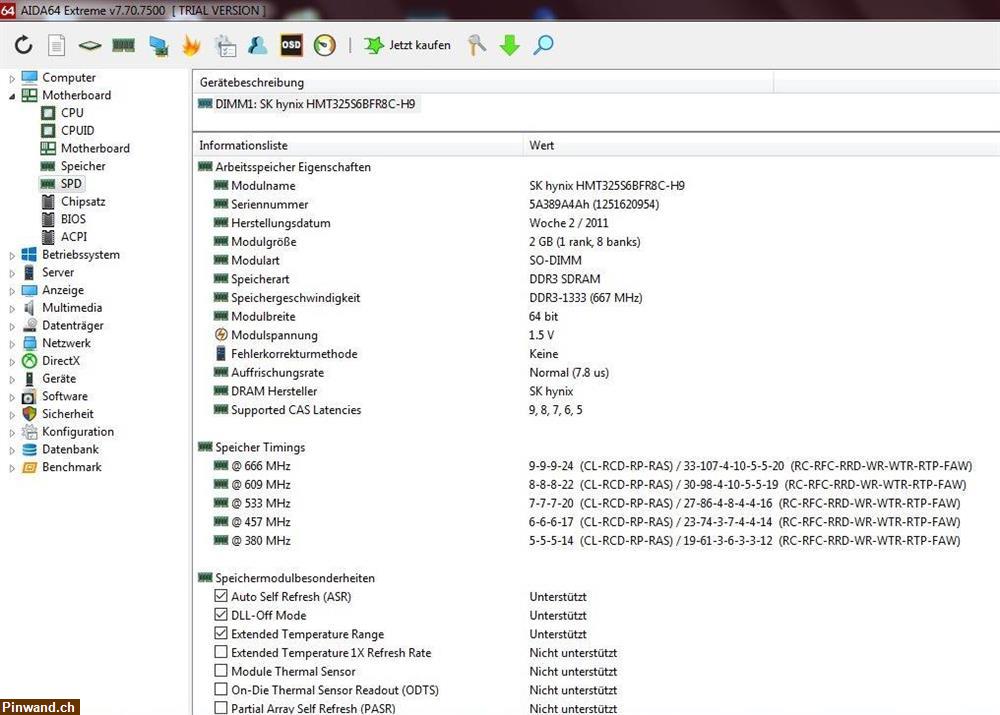The width and height of the screenshot is (1000, 715).
Task: Select CPUID under Motherboard
Action: pos(77,131)
